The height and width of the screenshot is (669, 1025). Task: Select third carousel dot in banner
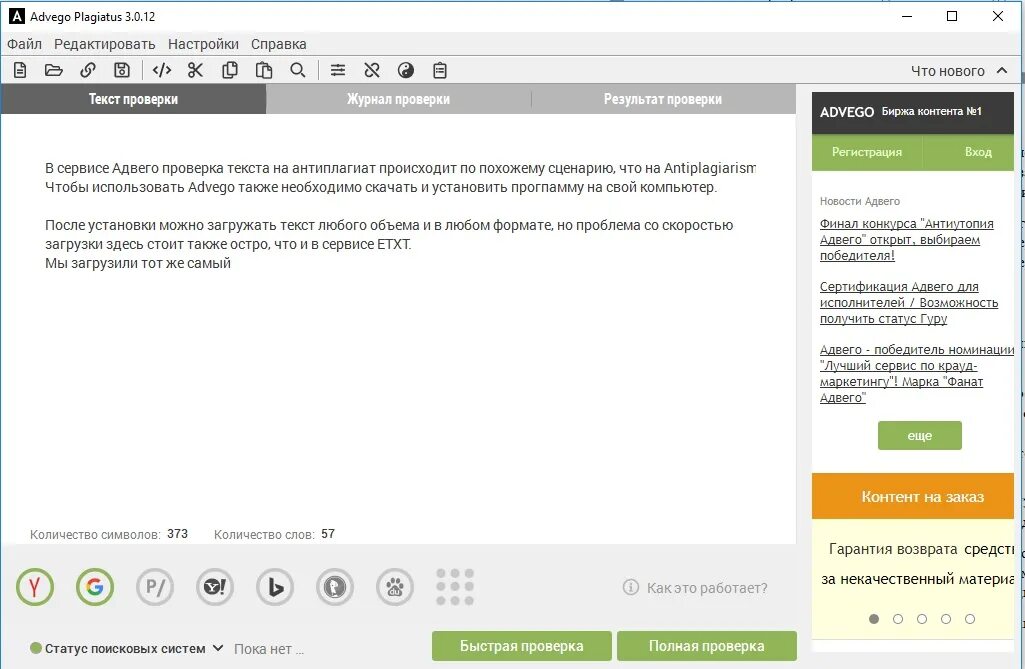[x=922, y=619]
